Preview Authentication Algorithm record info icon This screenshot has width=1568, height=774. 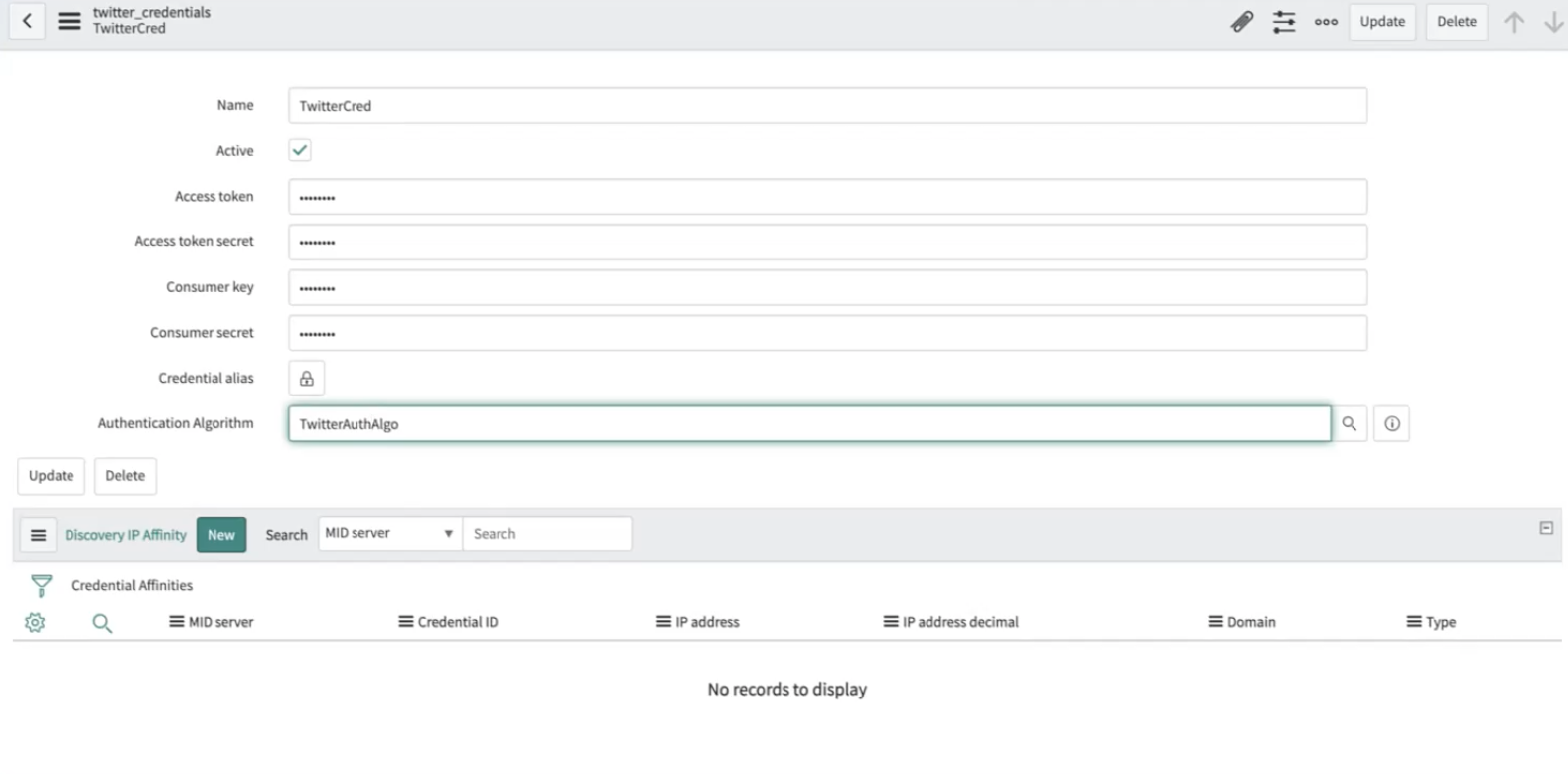click(1392, 424)
